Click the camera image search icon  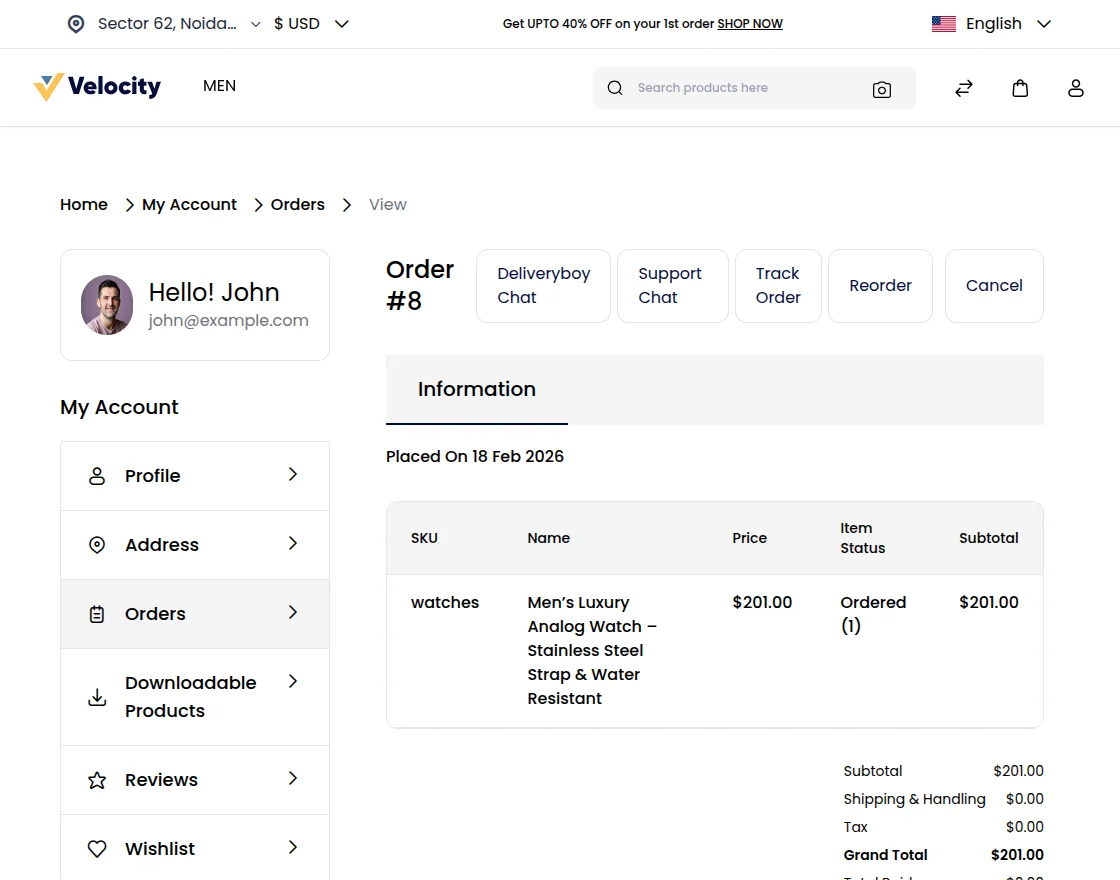point(881,89)
